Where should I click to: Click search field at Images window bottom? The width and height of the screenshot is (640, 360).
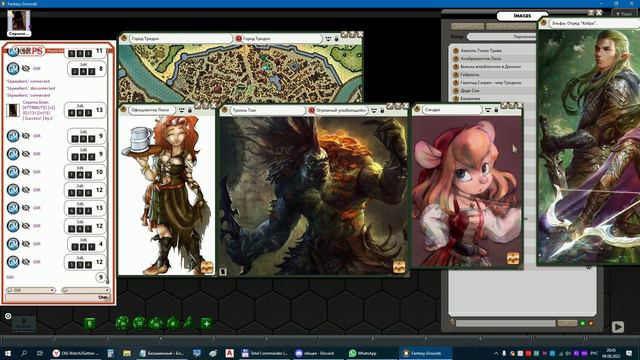(506, 323)
